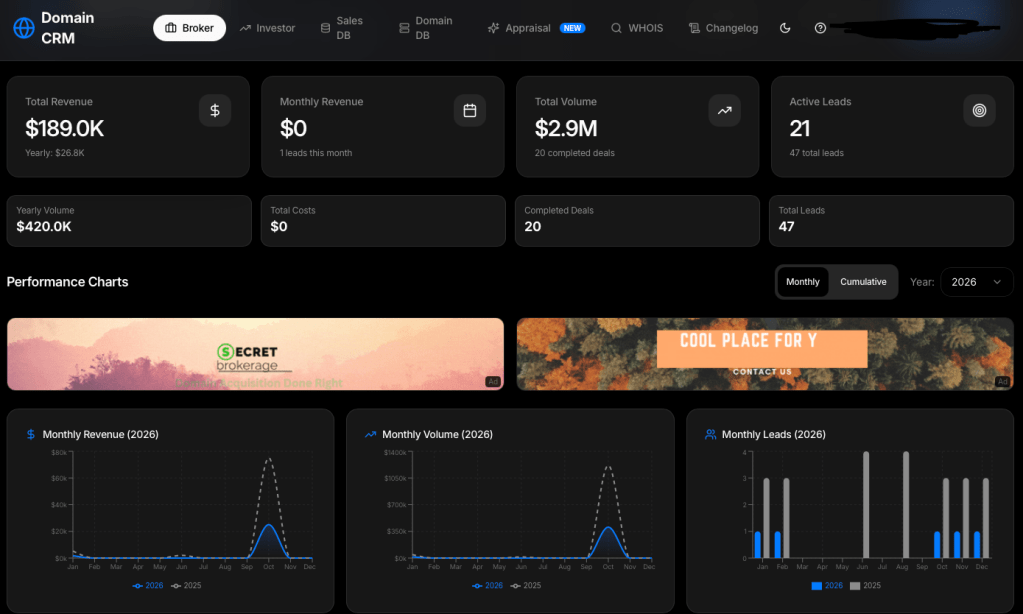Switch charts to Cumulative view
This screenshot has width=1023, height=614.
pyautogui.click(x=863, y=282)
